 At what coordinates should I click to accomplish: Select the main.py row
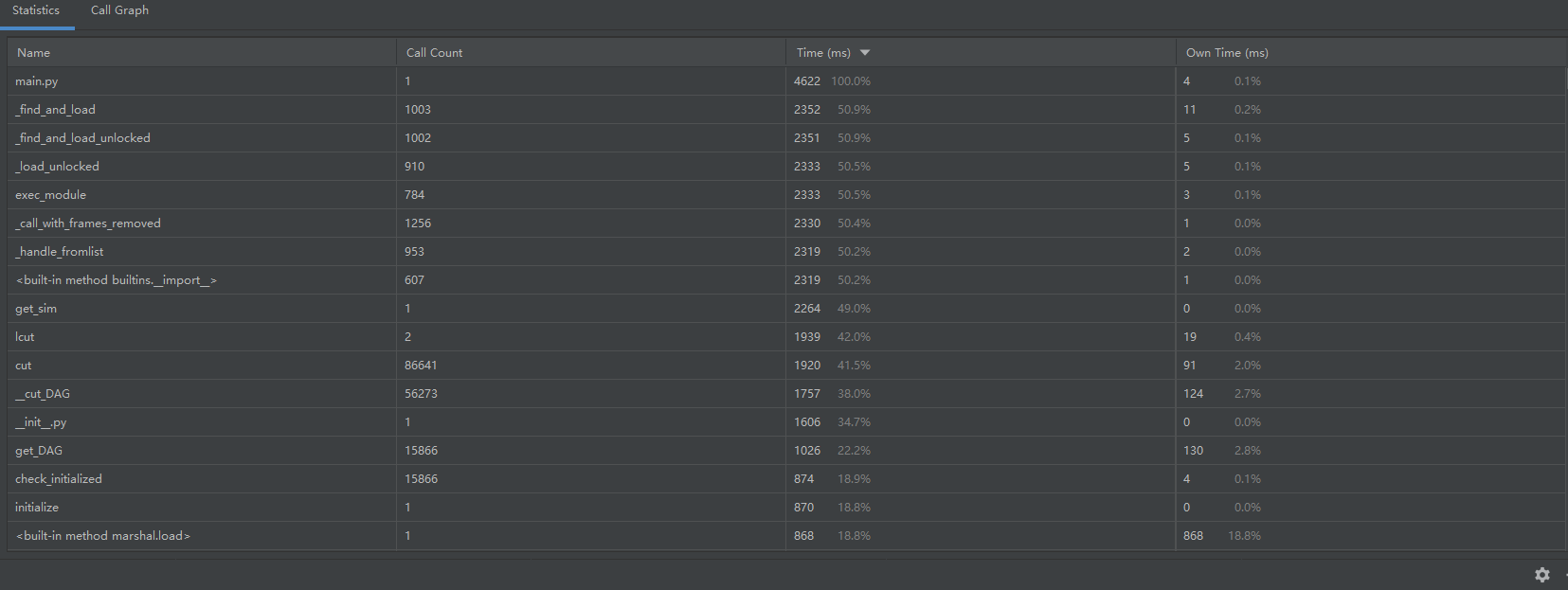coord(37,81)
